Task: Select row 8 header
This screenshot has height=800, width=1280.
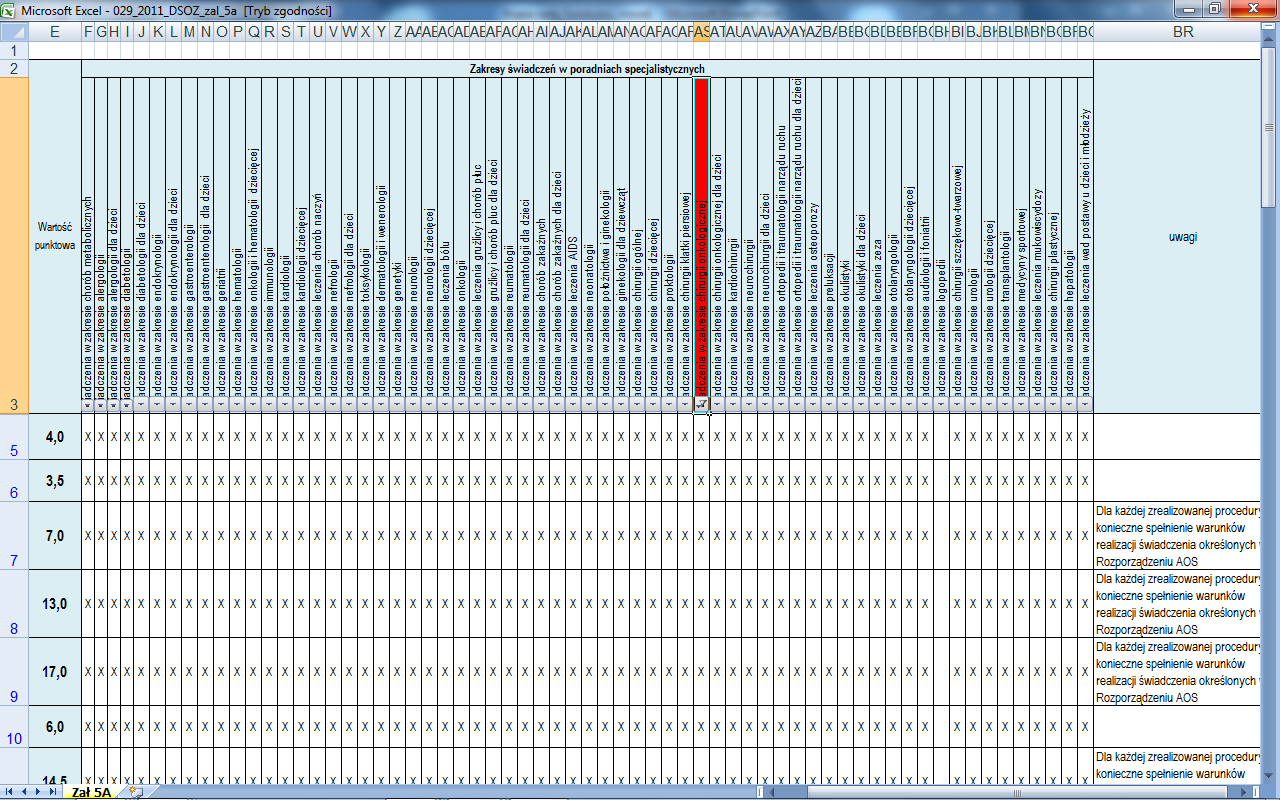Action: [14, 603]
